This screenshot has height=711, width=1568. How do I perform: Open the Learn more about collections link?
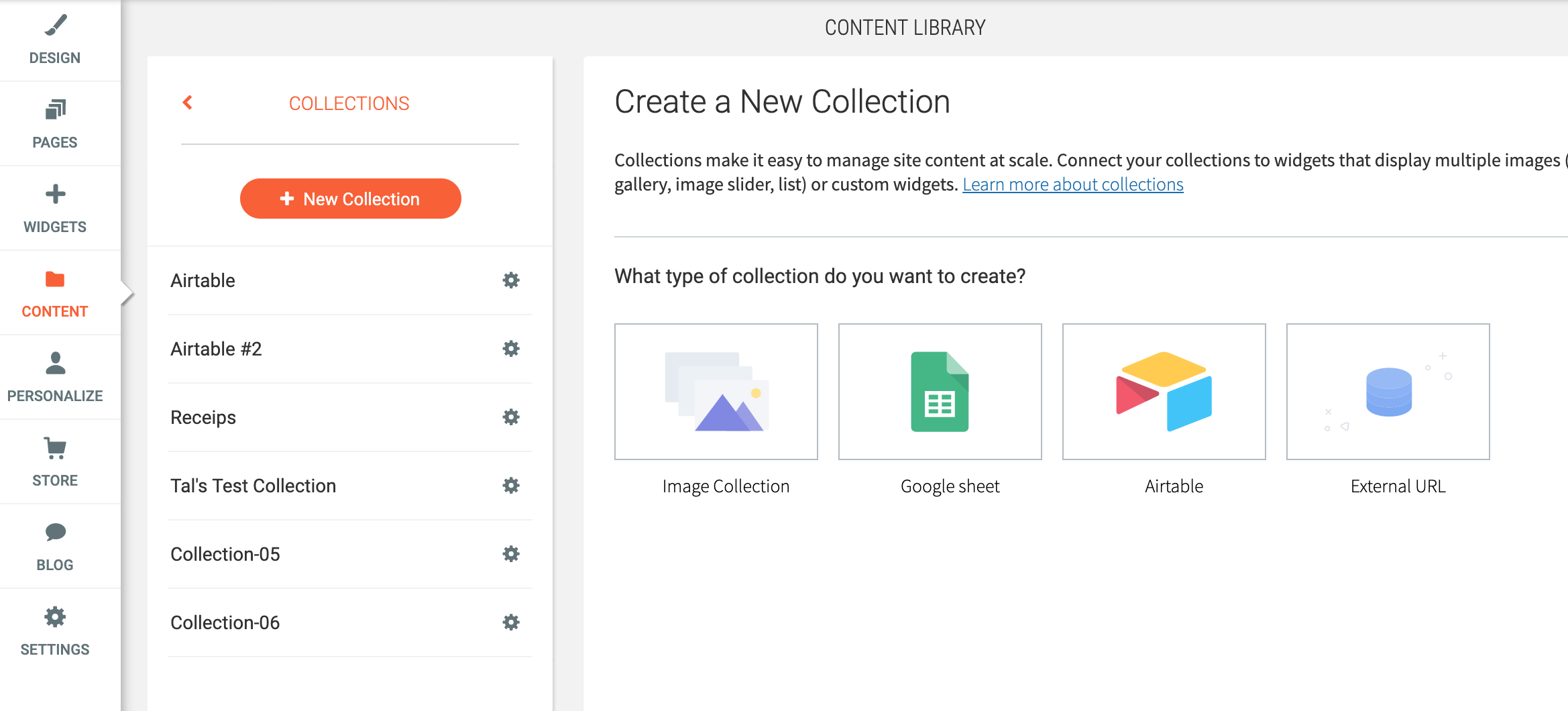coord(1073,184)
